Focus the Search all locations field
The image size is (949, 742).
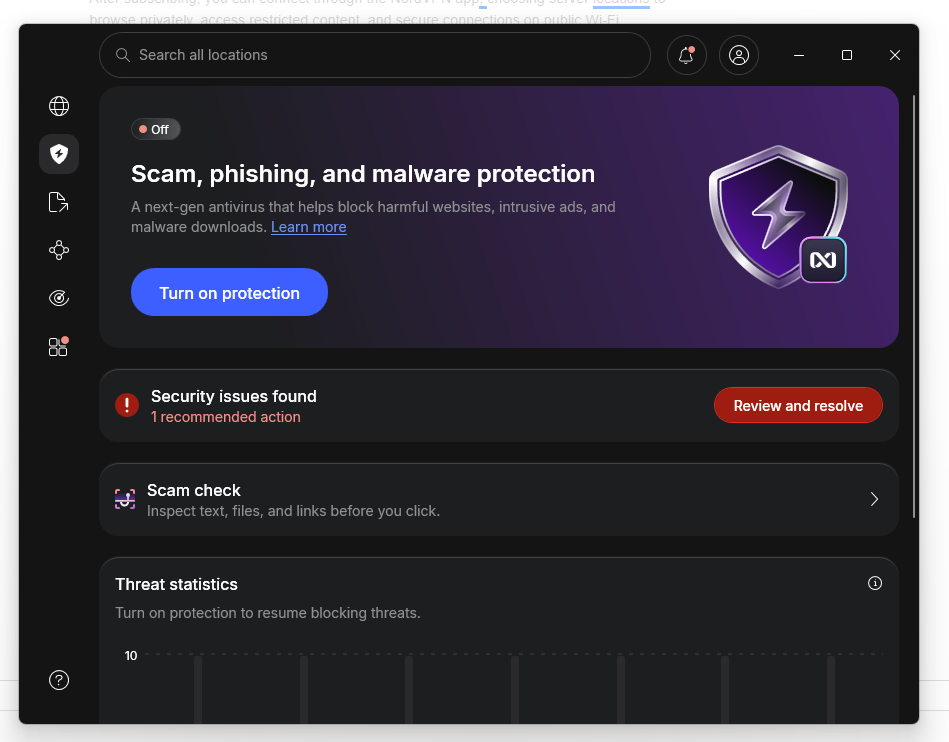[375, 55]
